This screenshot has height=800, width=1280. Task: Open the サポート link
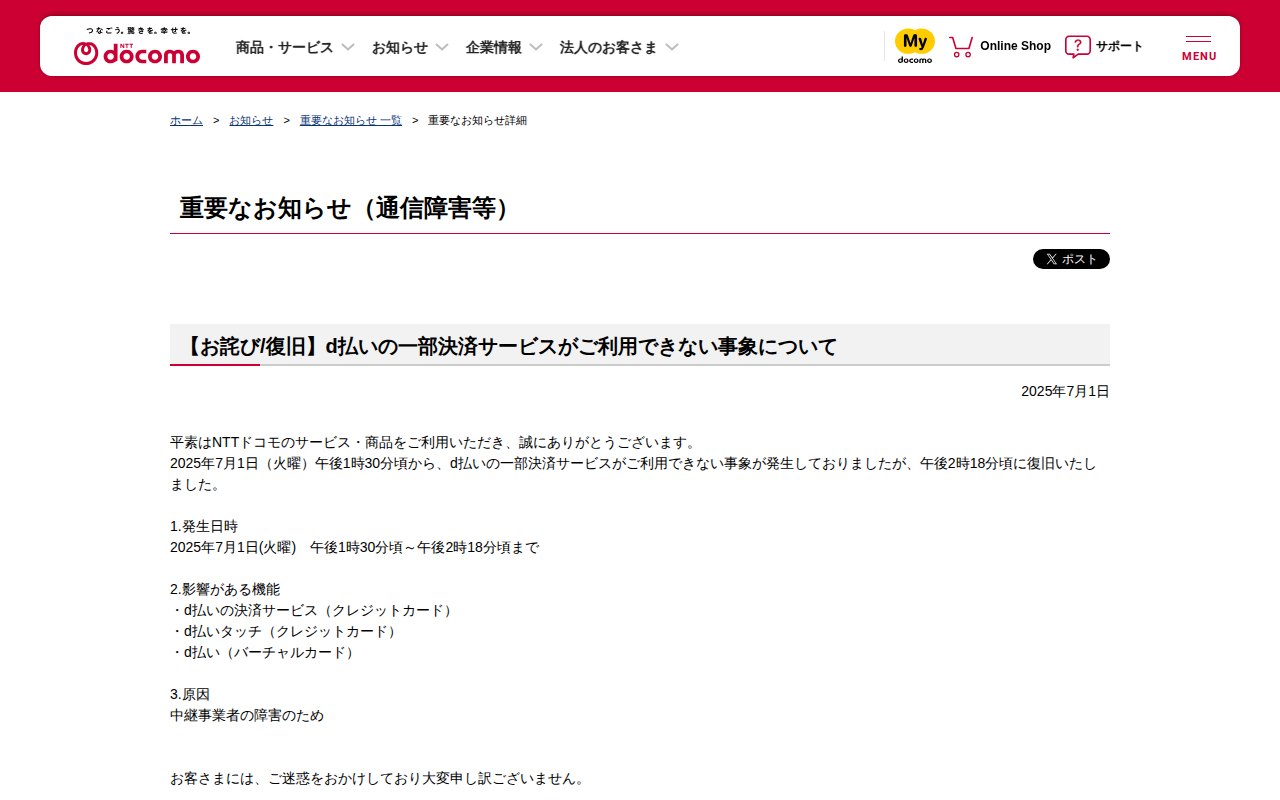1119,46
